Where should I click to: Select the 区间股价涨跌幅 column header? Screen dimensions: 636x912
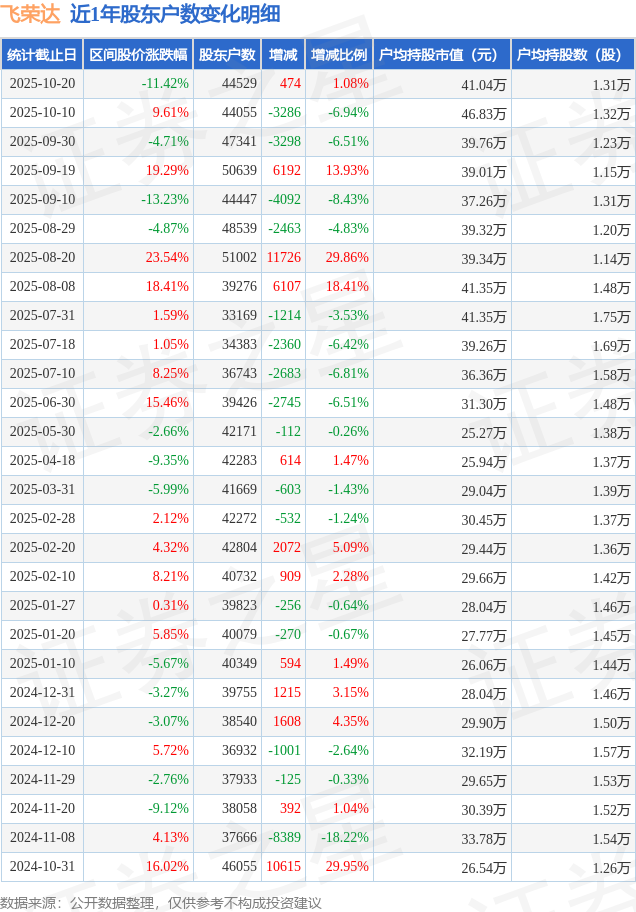point(138,55)
